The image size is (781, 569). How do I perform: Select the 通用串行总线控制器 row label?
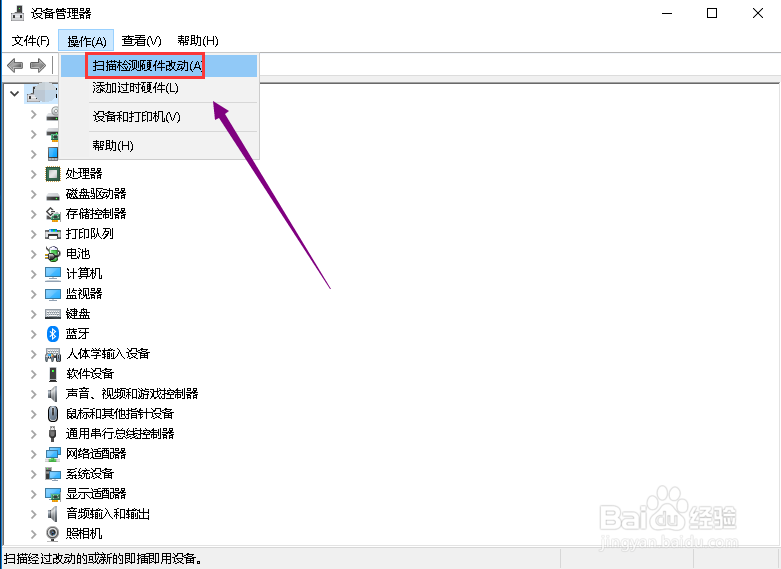click(120, 434)
